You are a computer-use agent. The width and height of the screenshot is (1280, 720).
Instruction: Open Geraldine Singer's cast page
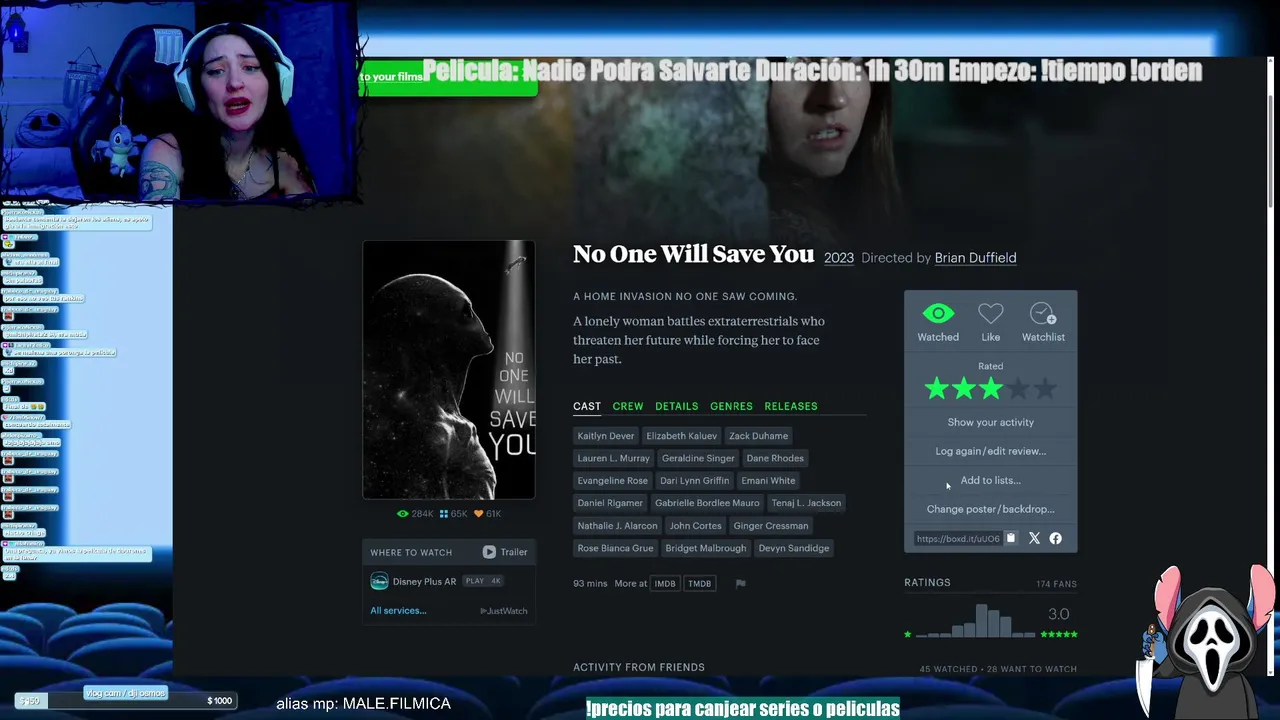(x=698, y=458)
